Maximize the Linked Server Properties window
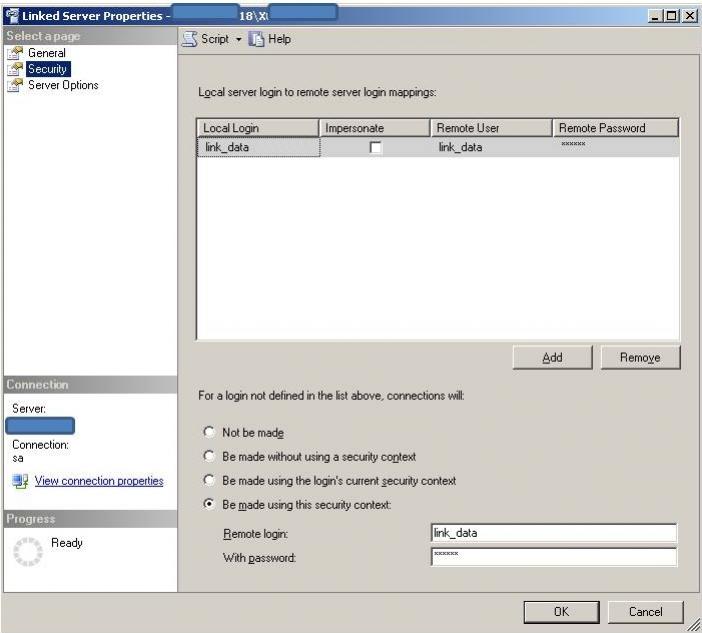Screen dimensions: 702x633 (x=672, y=16)
